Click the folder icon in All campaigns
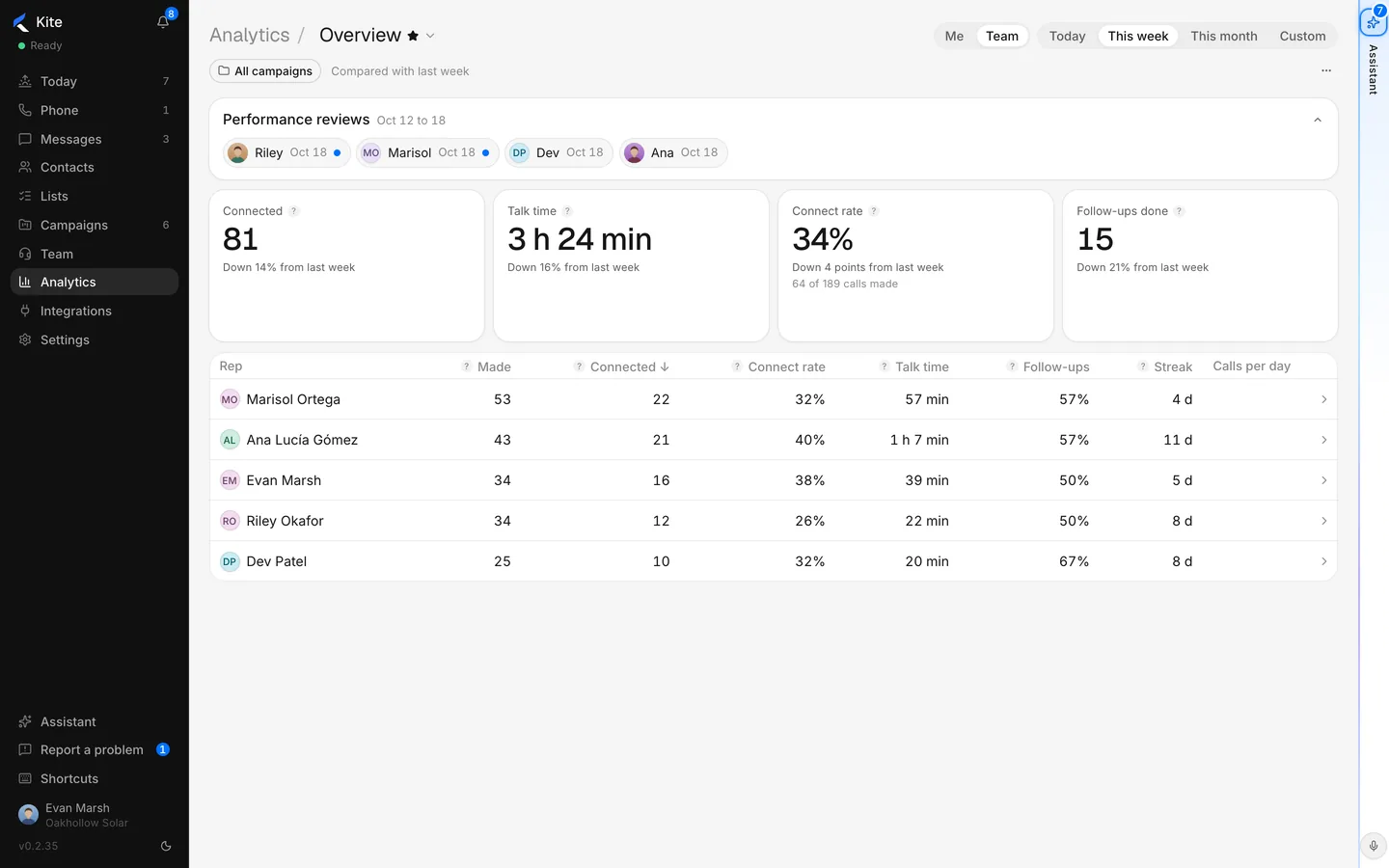 [x=224, y=71]
